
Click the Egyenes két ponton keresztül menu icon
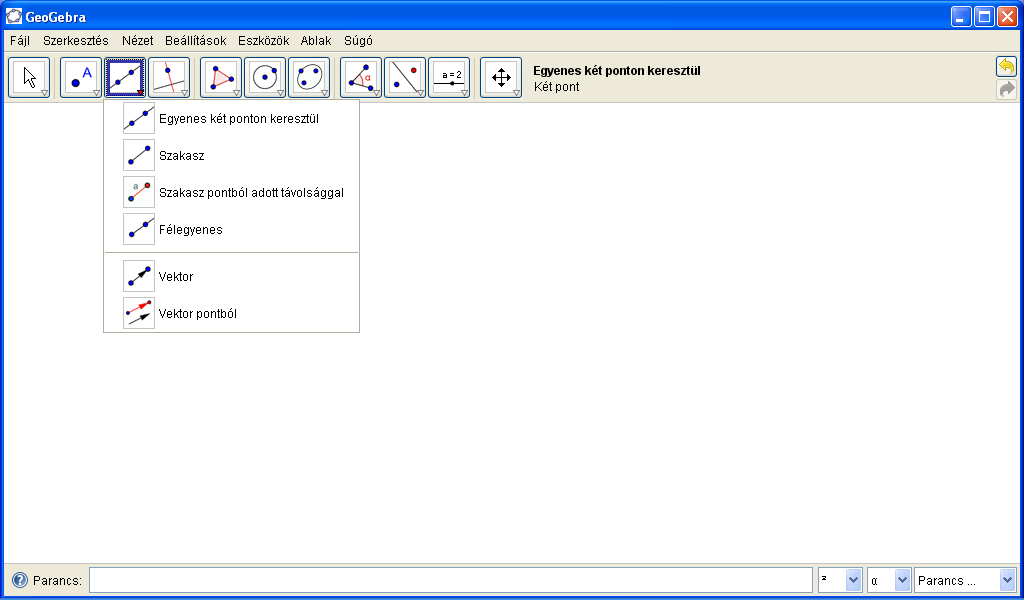(x=139, y=118)
